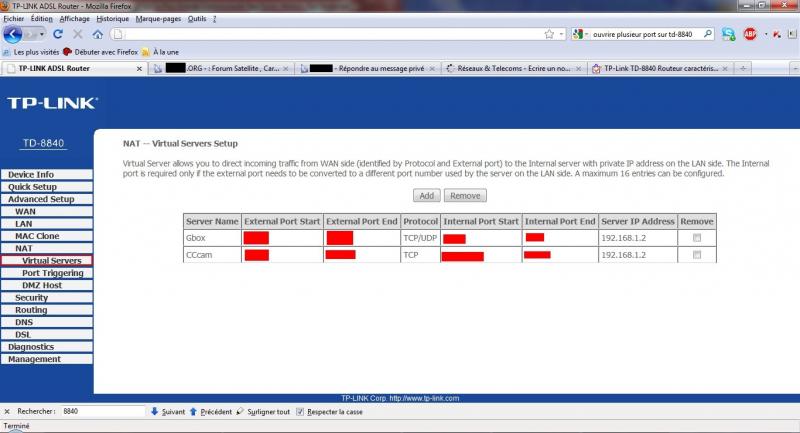800x433 pixels.
Task: Close the TP-LINK ADSL Router tab
Action: [x=139, y=68]
